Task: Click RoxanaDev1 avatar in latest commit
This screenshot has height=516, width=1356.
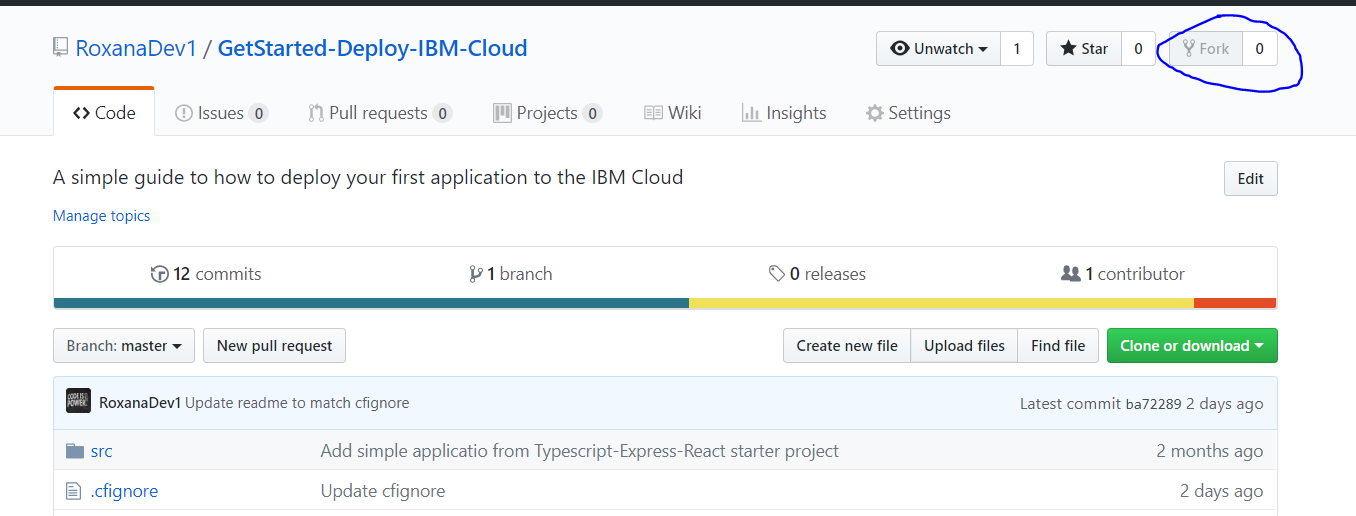Action: coord(78,401)
